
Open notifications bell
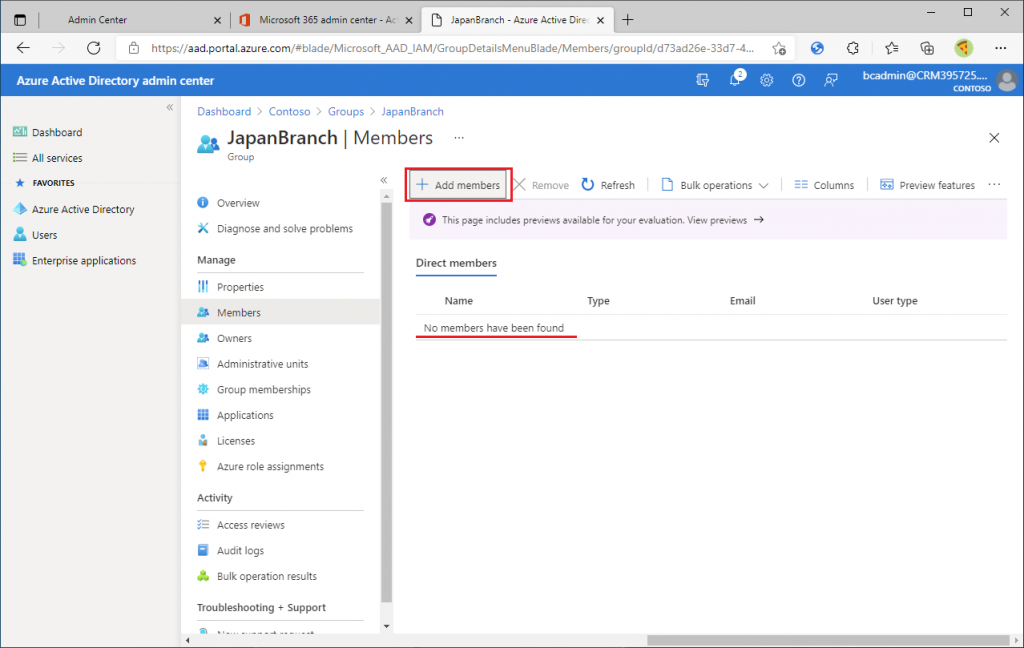[735, 80]
